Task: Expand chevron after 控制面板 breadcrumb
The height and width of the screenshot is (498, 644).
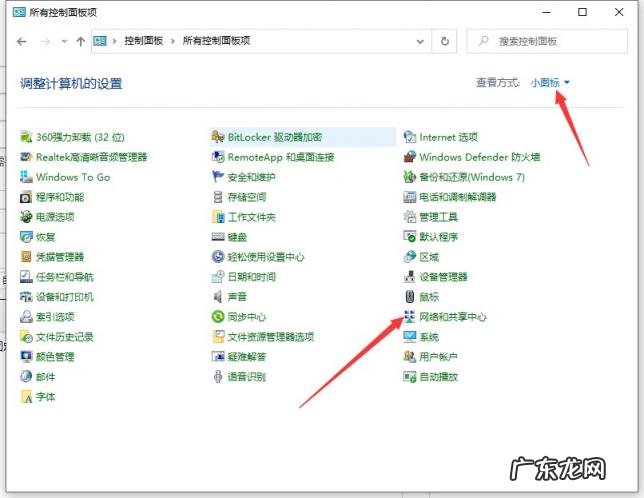Action: pyautogui.click(x=173, y=41)
